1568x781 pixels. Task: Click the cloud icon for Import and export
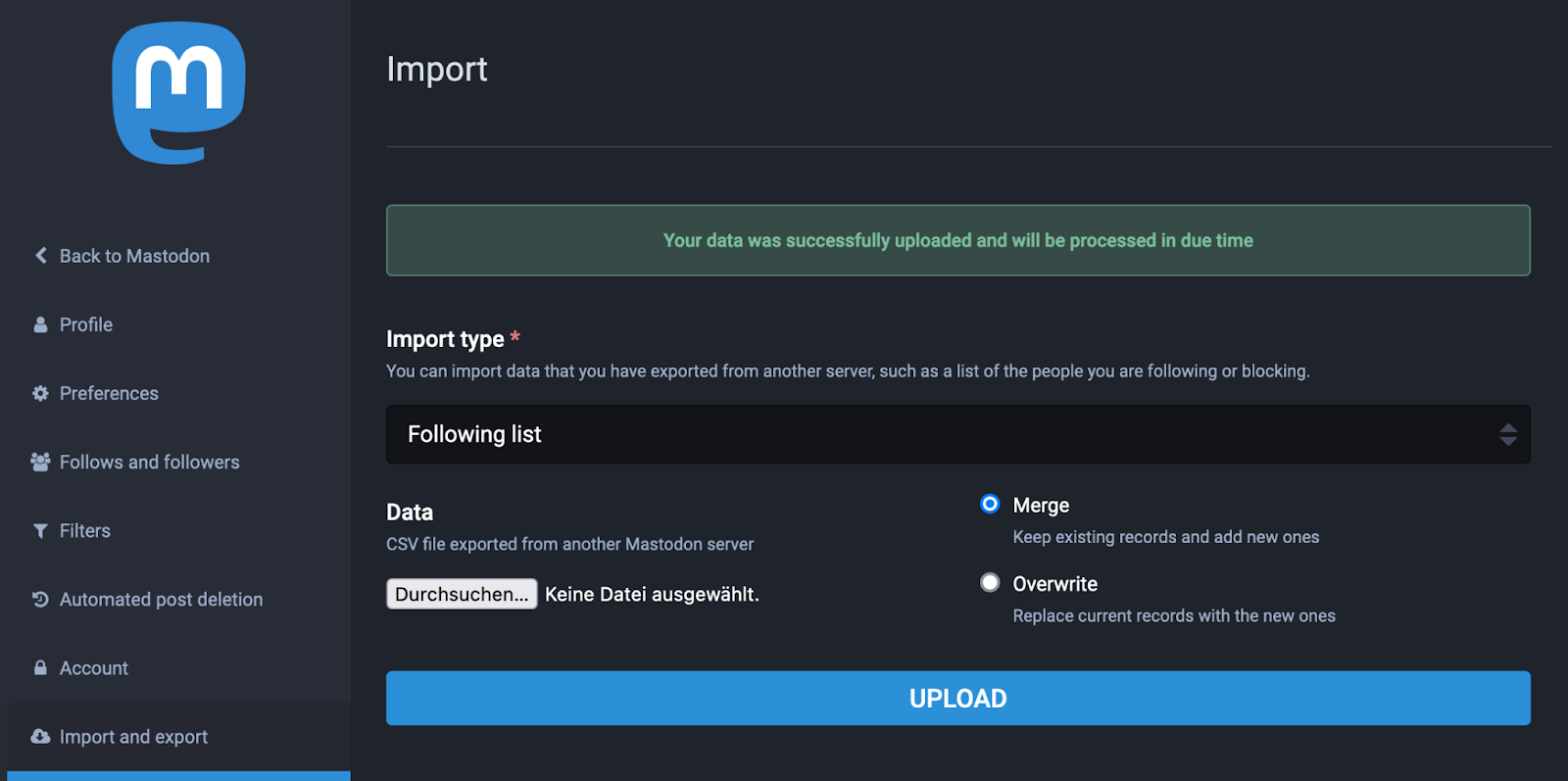[40, 736]
